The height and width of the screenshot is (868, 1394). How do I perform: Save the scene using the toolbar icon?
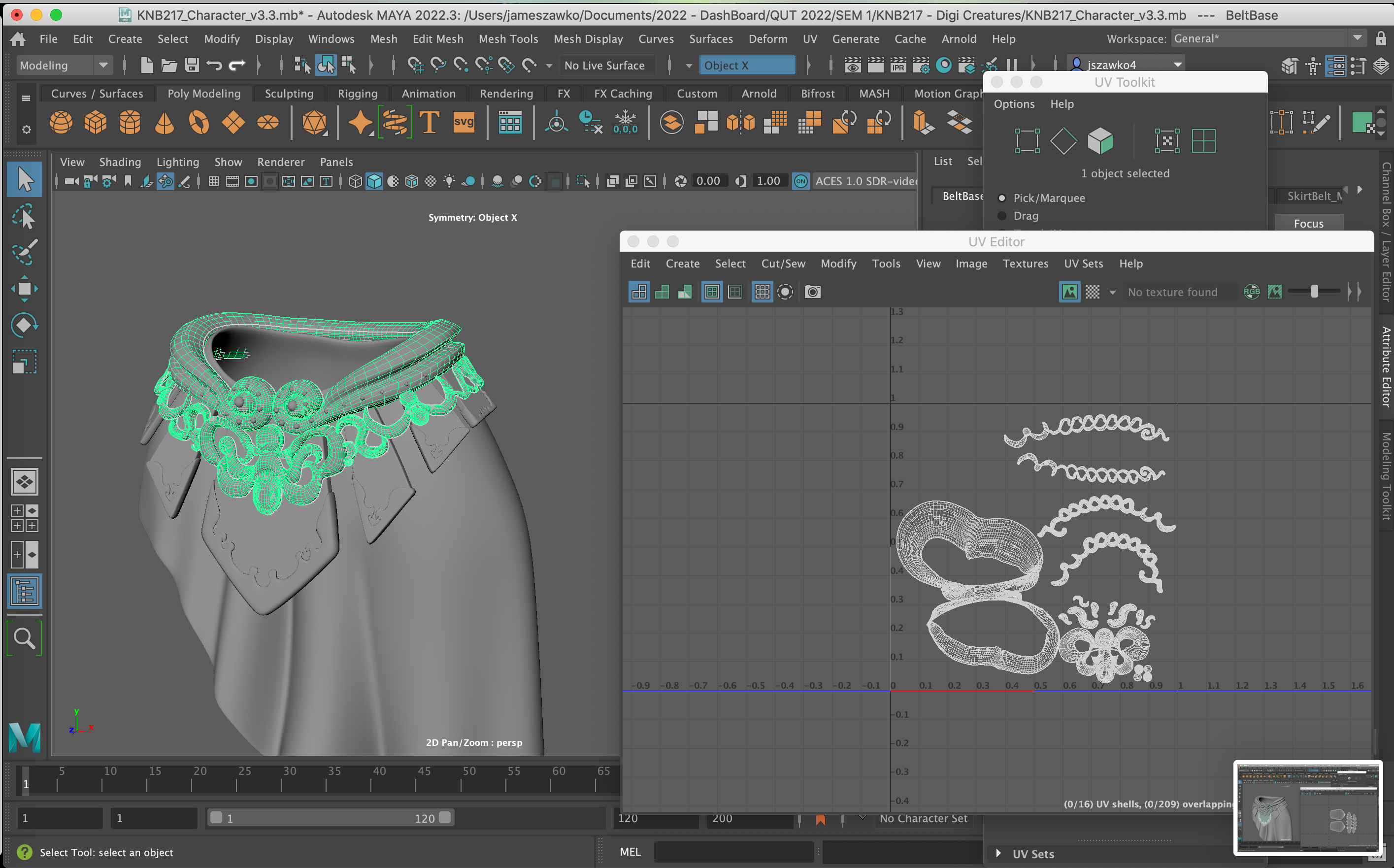pos(192,66)
